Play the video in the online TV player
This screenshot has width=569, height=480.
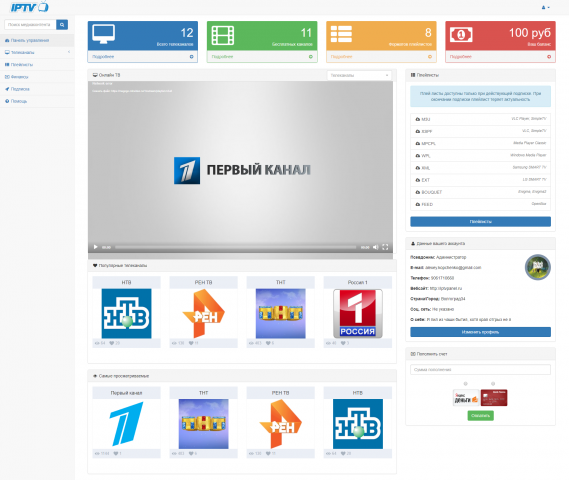(95, 247)
